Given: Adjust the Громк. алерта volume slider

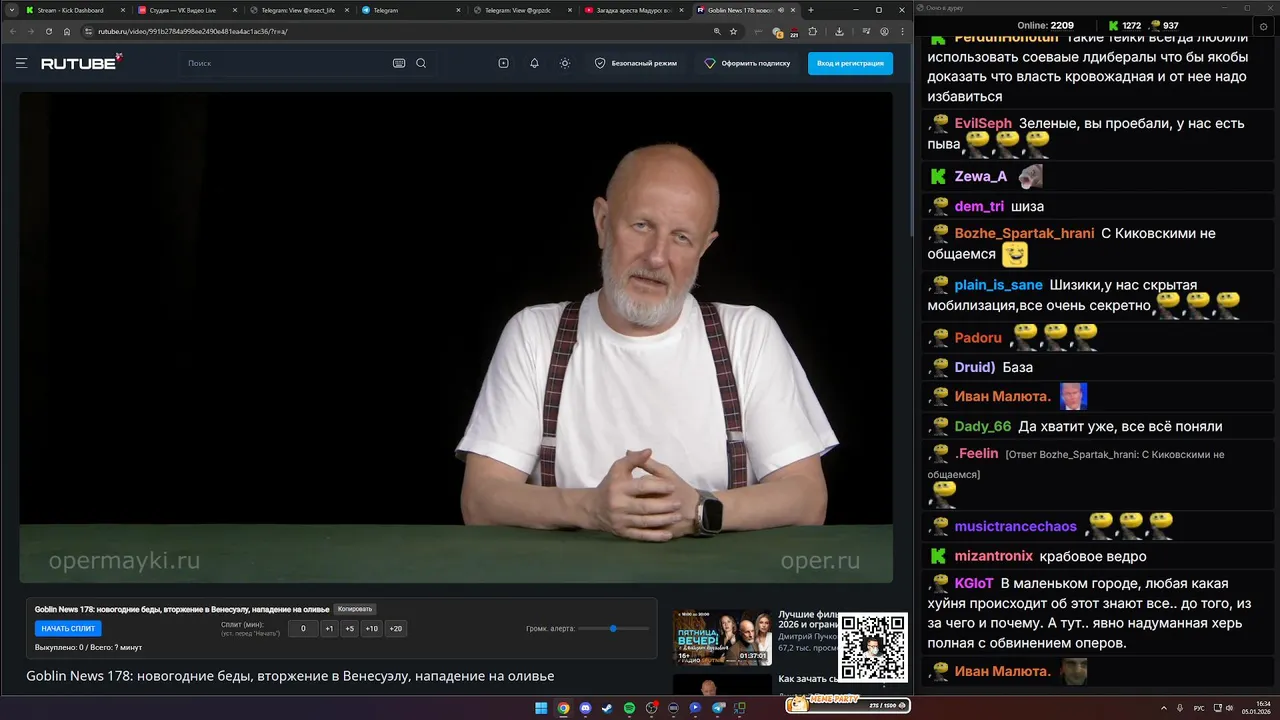Looking at the screenshot, I should coord(613,628).
